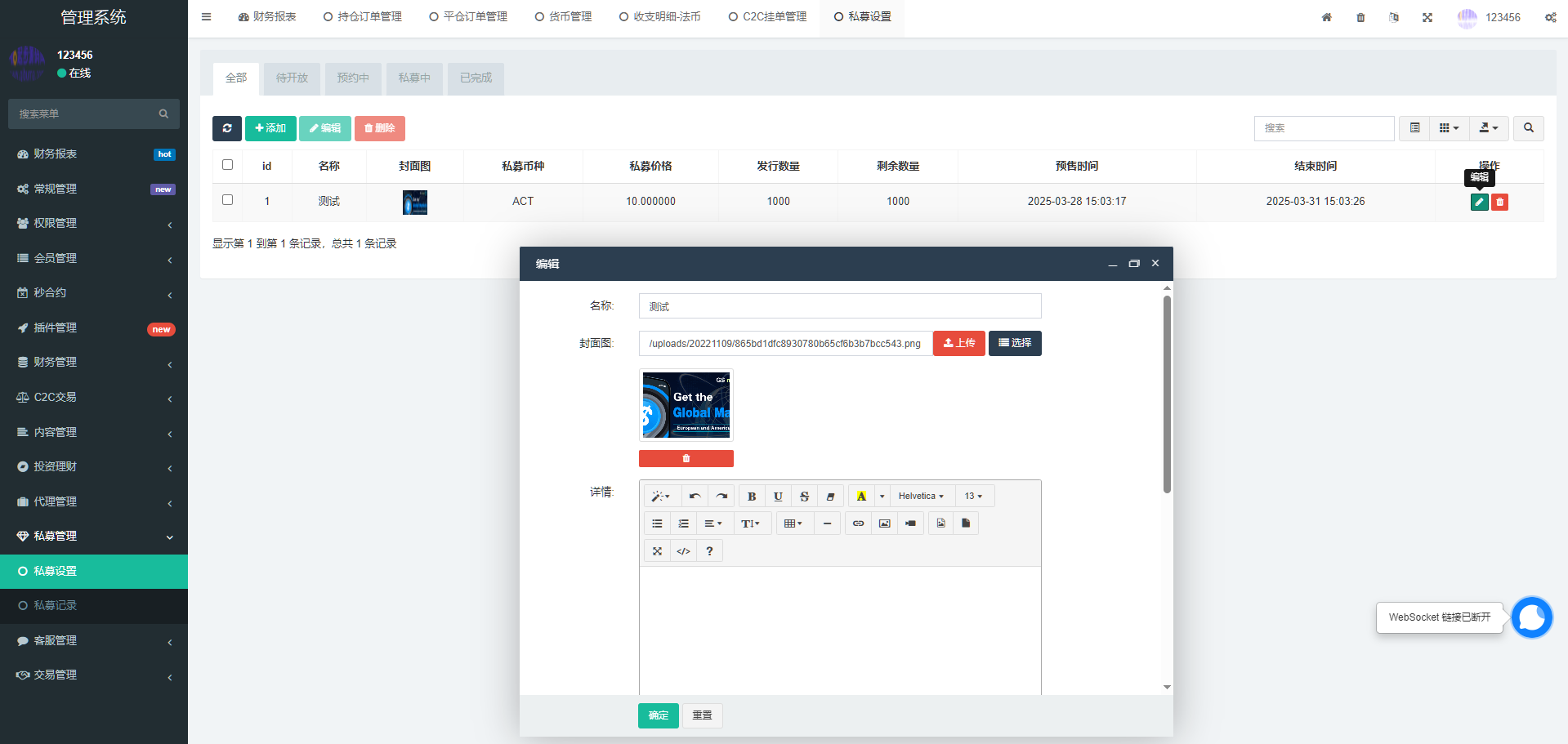The image size is (1568, 744).
Task: Open 私募记录 in the sidebar
Action: click(56, 605)
